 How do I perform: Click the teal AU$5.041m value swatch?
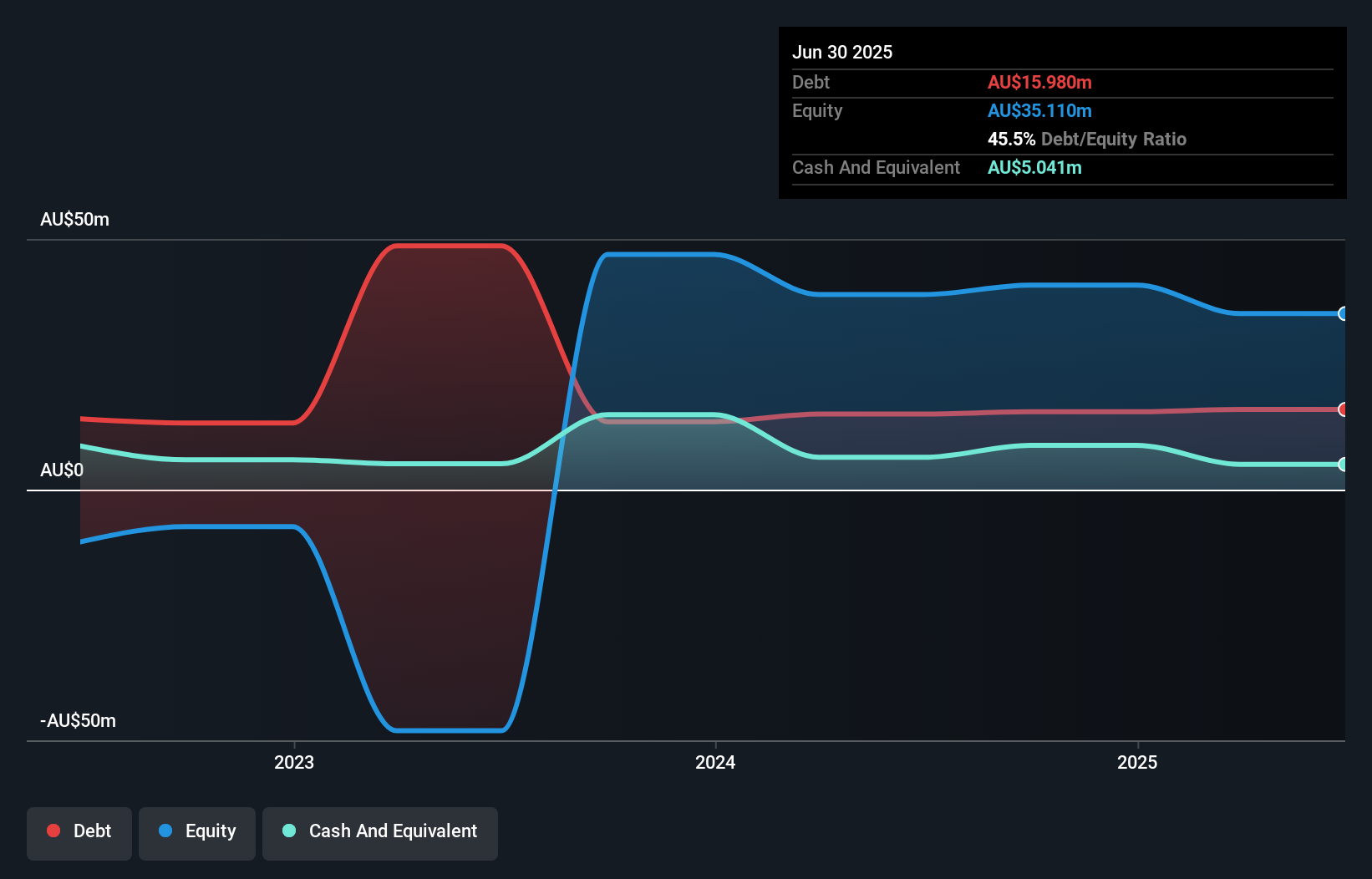tap(1034, 167)
